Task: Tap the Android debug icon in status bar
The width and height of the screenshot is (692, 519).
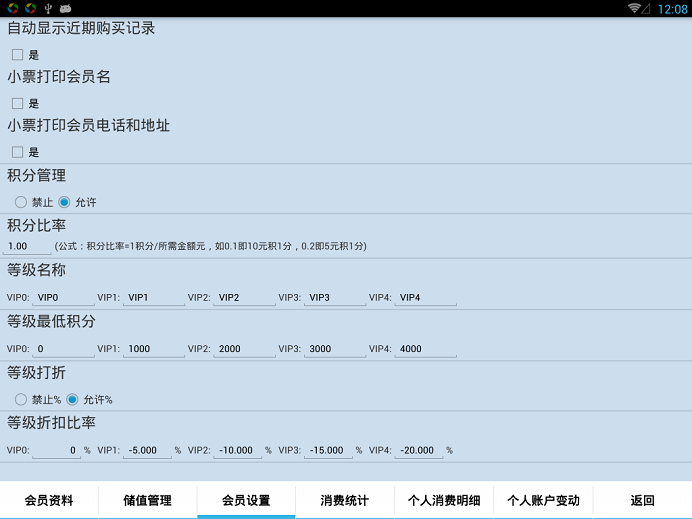Action: point(66,8)
